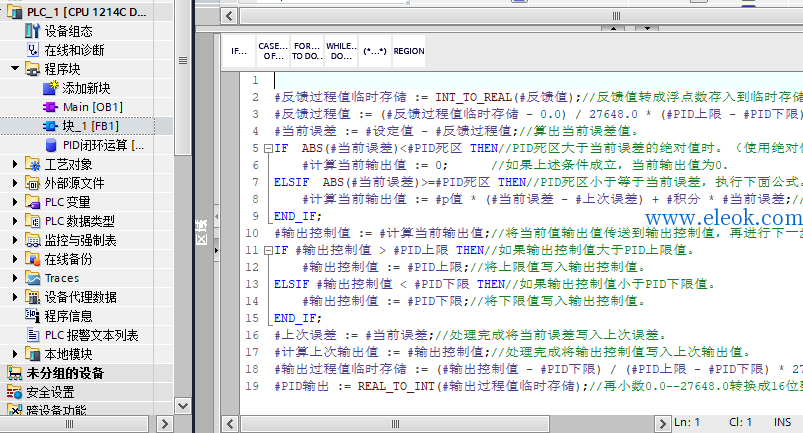Select Main [OB1] in project tree
The image size is (803, 433).
pyautogui.click(x=93, y=107)
